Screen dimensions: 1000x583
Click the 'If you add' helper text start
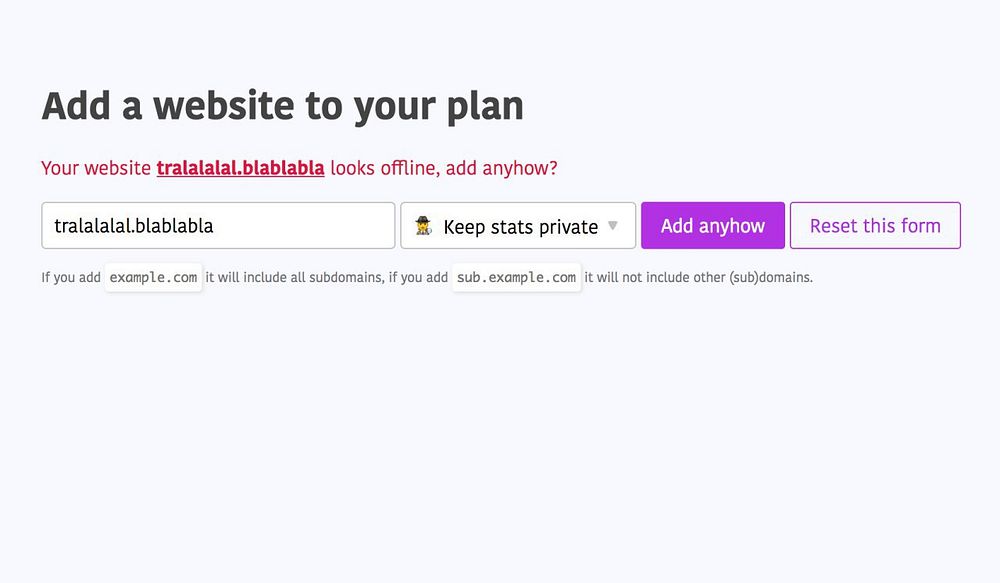pyautogui.click(x=71, y=277)
